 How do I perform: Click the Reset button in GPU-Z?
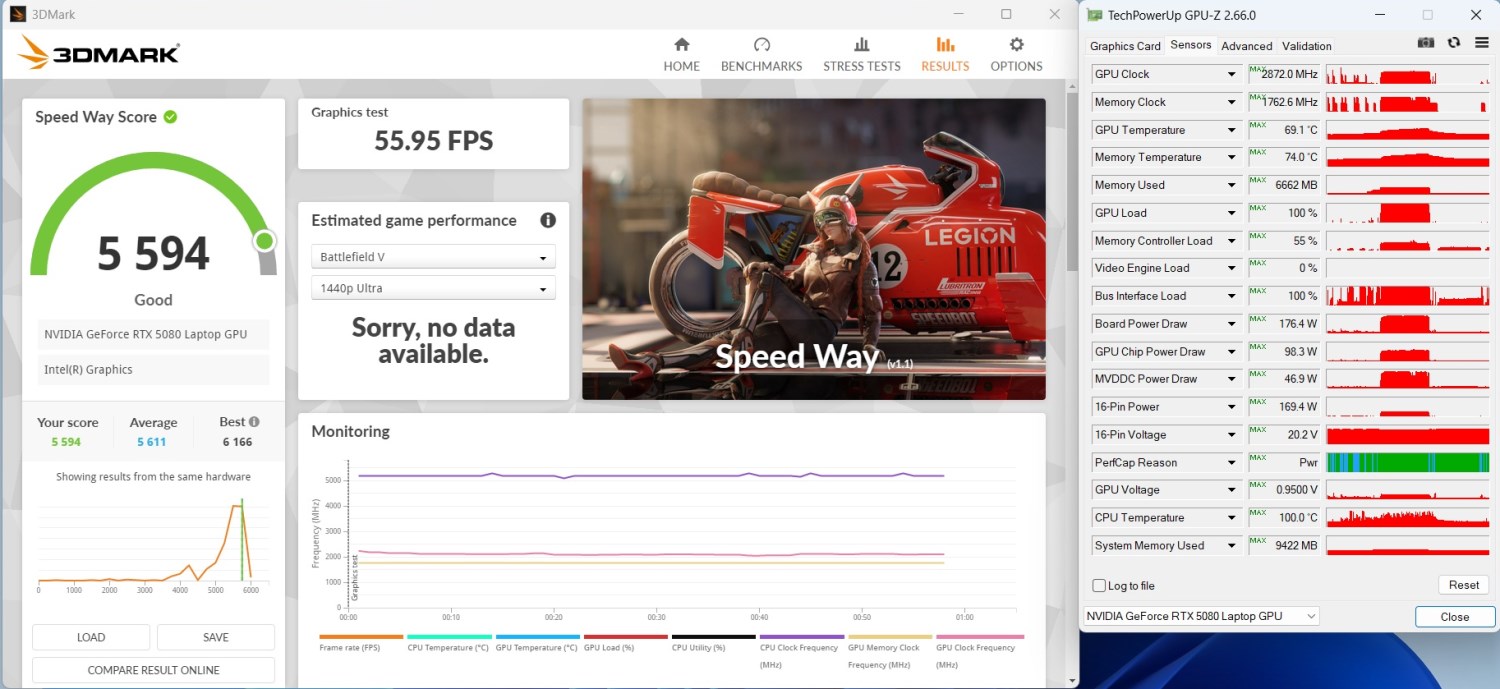tap(1463, 585)
